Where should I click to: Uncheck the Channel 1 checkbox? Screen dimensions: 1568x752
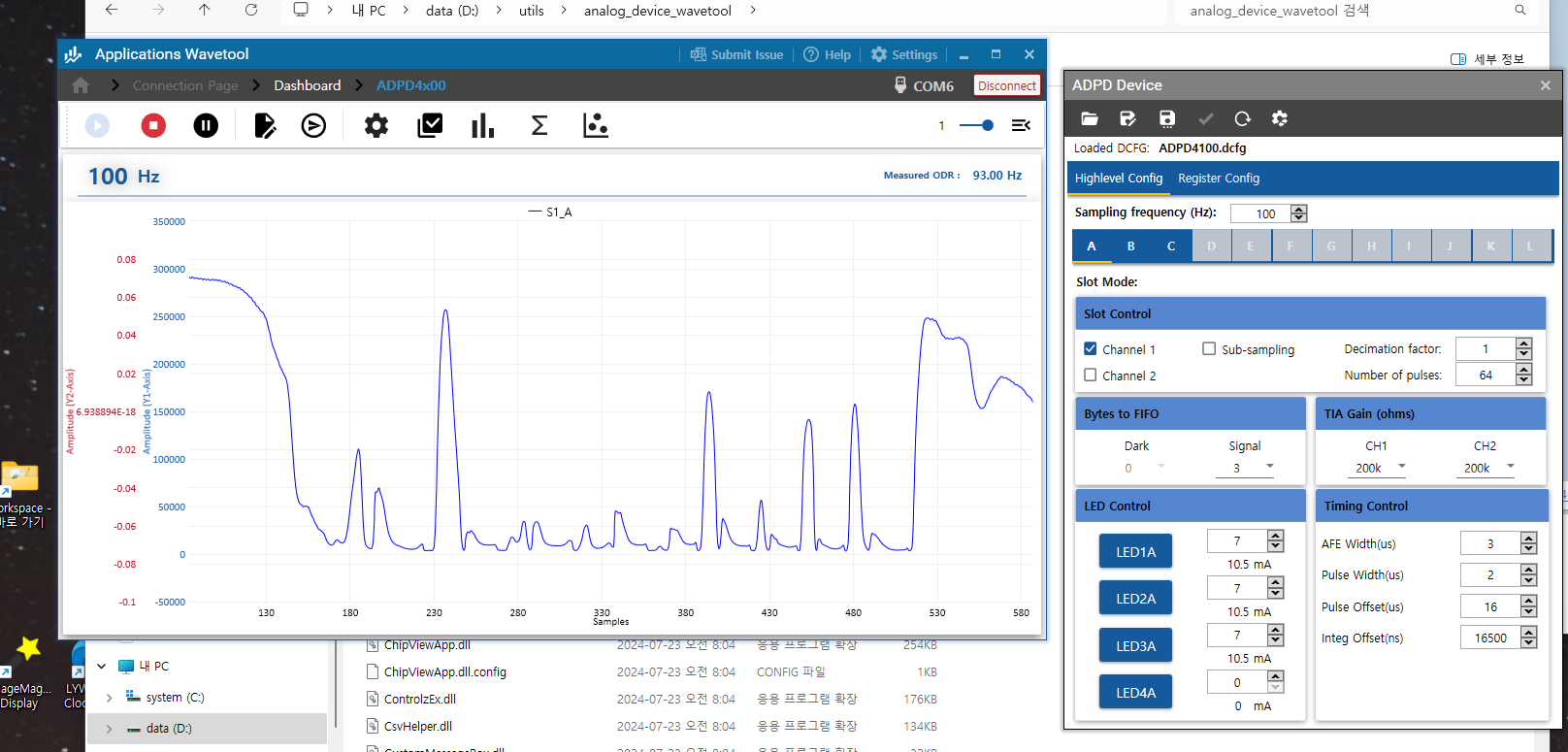click(1091, 348)
